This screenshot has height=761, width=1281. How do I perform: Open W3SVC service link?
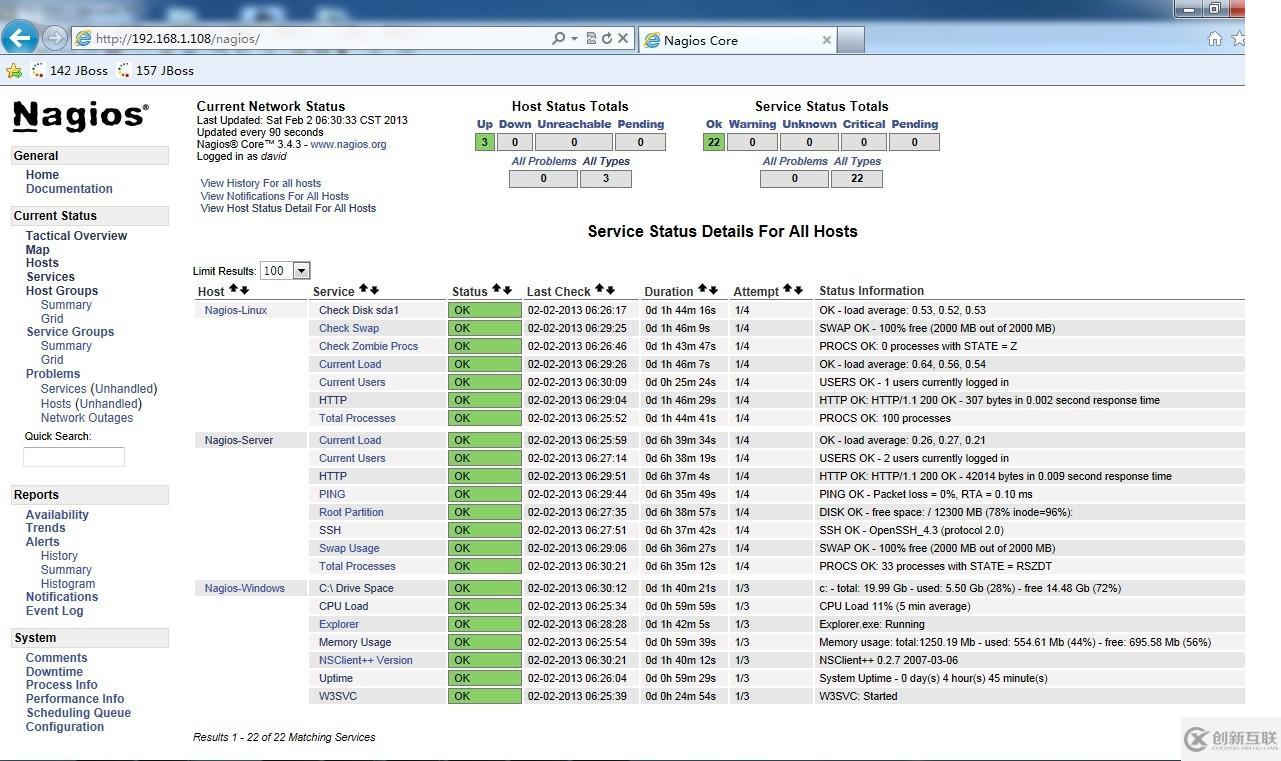[338, 696]
